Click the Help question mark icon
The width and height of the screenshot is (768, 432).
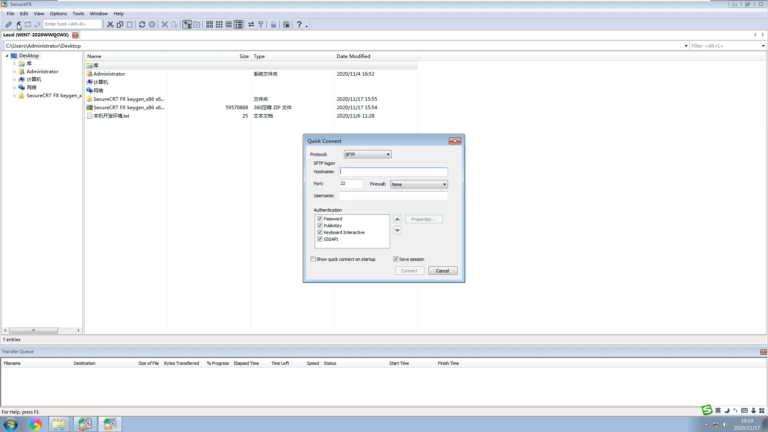click(299, 24)
